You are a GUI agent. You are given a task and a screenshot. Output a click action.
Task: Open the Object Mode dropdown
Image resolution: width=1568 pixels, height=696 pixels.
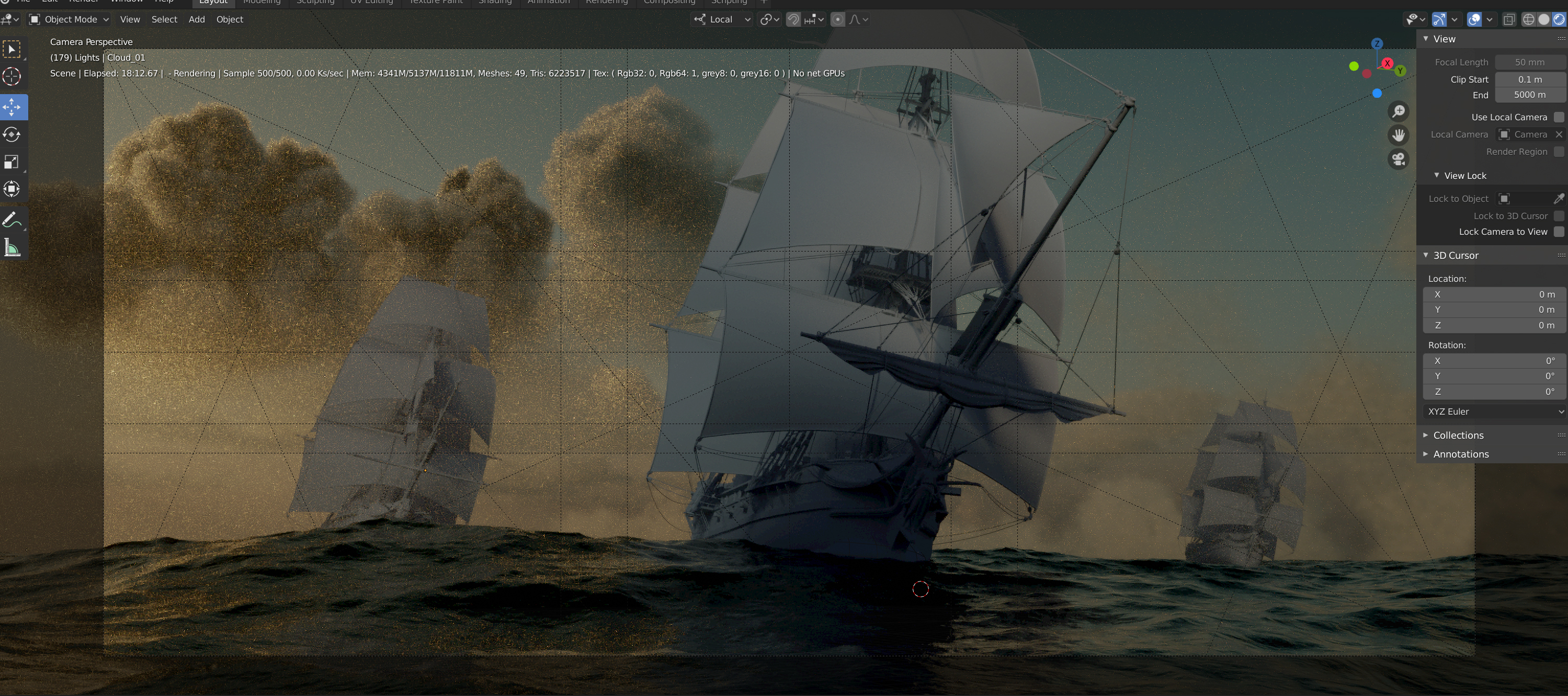click(x=70, y=19)
